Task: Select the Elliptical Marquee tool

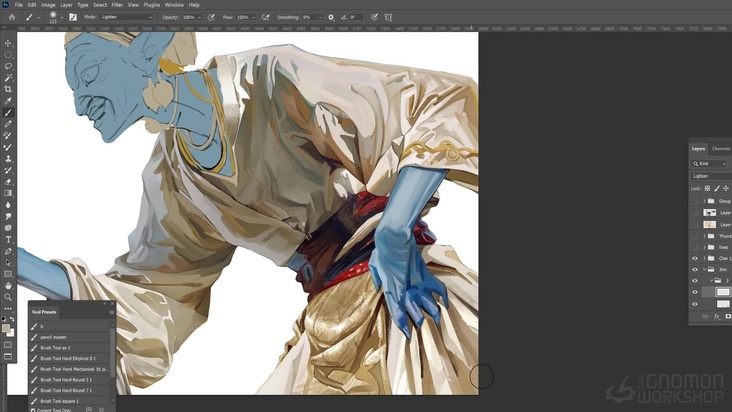Action: tap(8, 55)
